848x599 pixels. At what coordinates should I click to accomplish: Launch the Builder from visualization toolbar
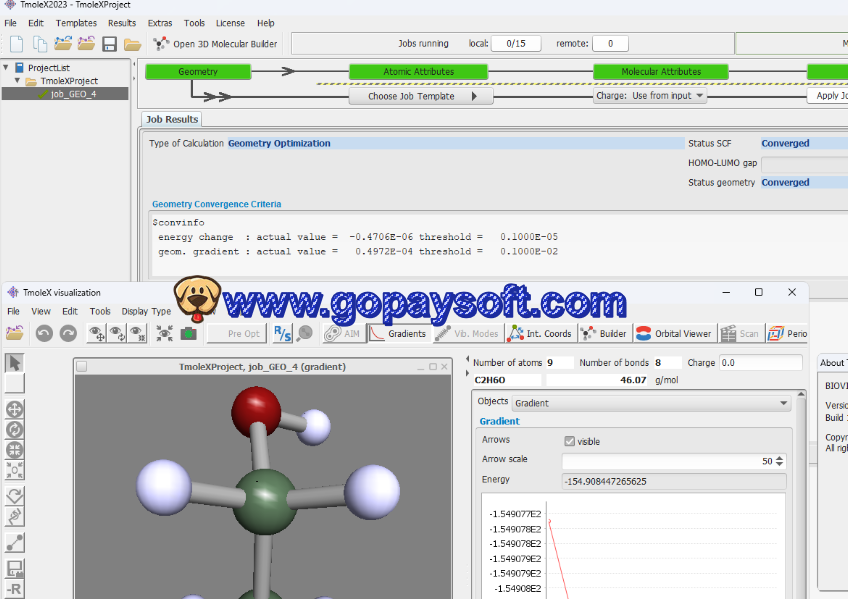[x=603, y=334]
